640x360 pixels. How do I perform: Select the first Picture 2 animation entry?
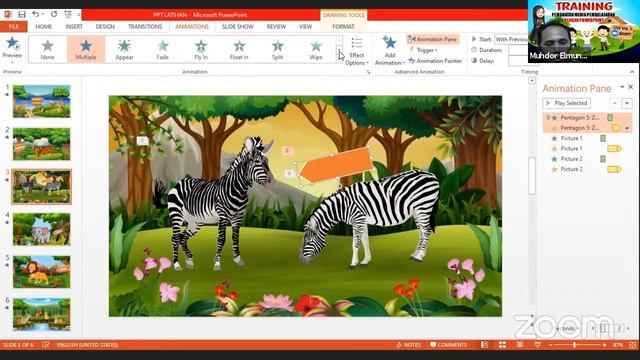pyautogui.click(x=587, y=159)
